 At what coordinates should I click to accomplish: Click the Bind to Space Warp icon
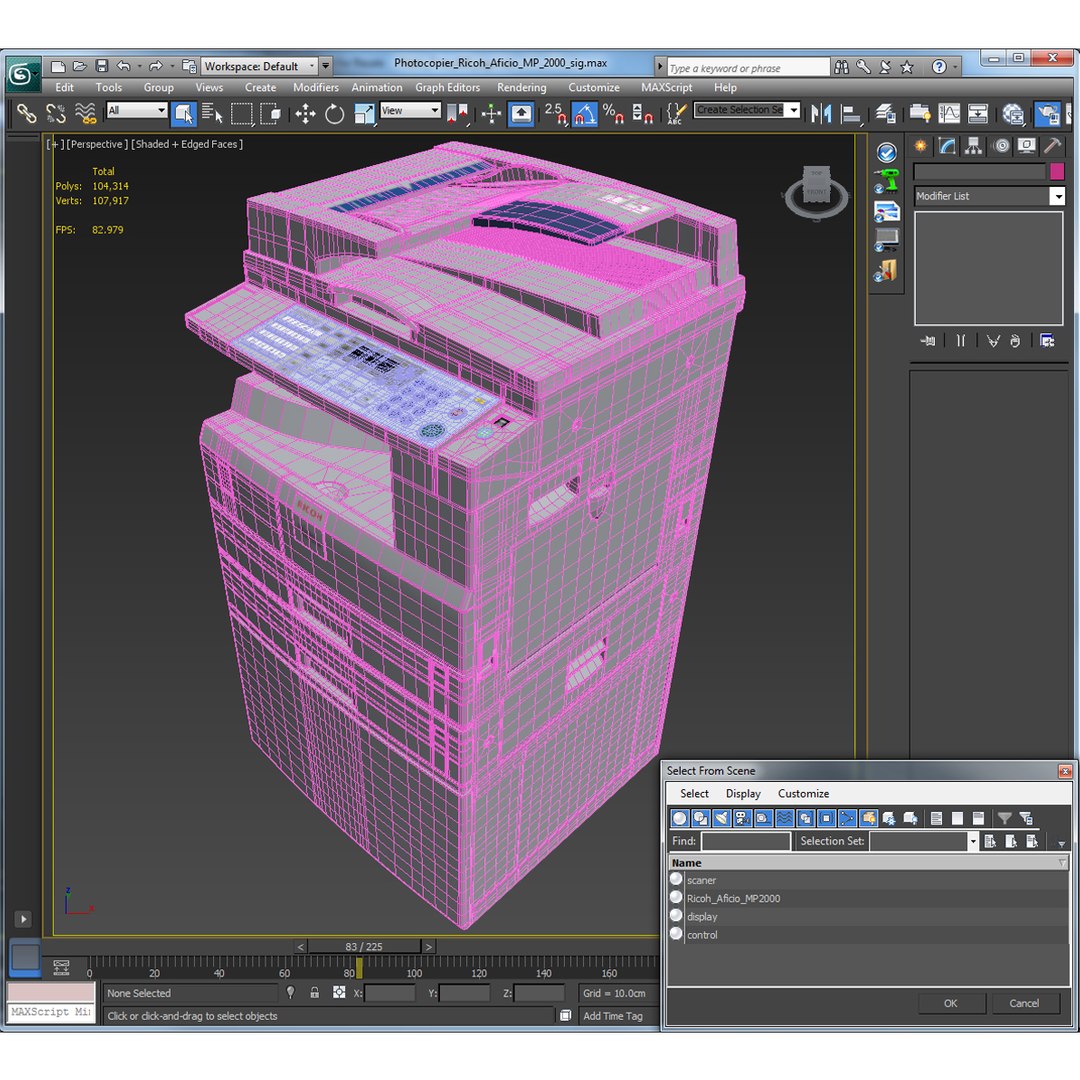tap(85, 113)
